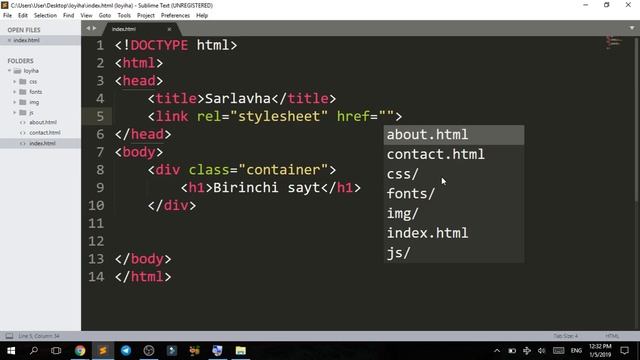Change HTML syntax in status bar
640x360 pixels.
tap(612, 336)
